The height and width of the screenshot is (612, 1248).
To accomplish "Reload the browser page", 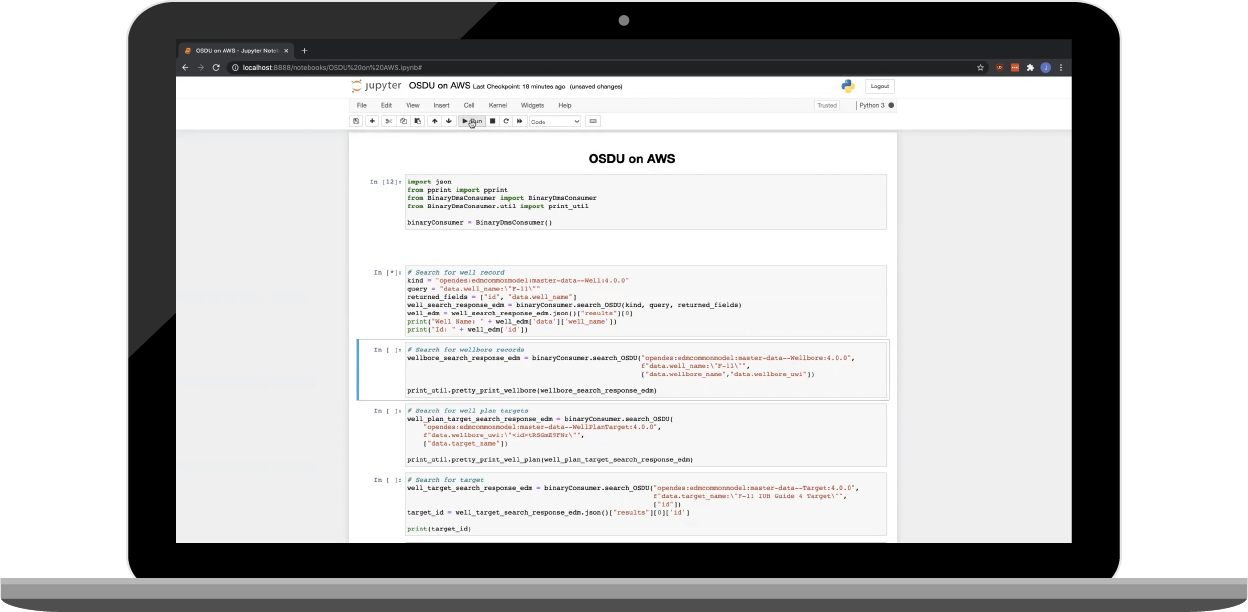I will point(216,67).
